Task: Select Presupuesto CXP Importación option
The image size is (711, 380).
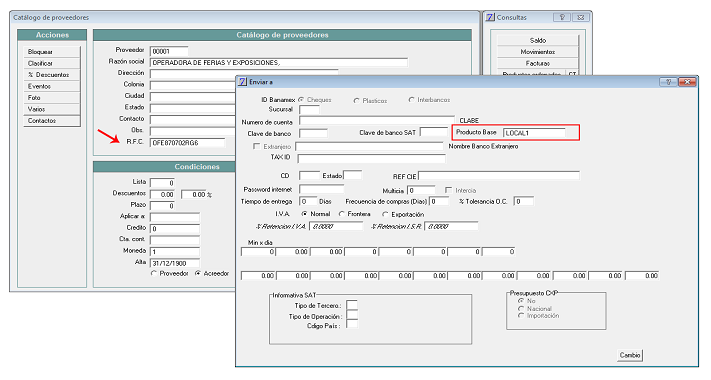Action: click(521, 316)
